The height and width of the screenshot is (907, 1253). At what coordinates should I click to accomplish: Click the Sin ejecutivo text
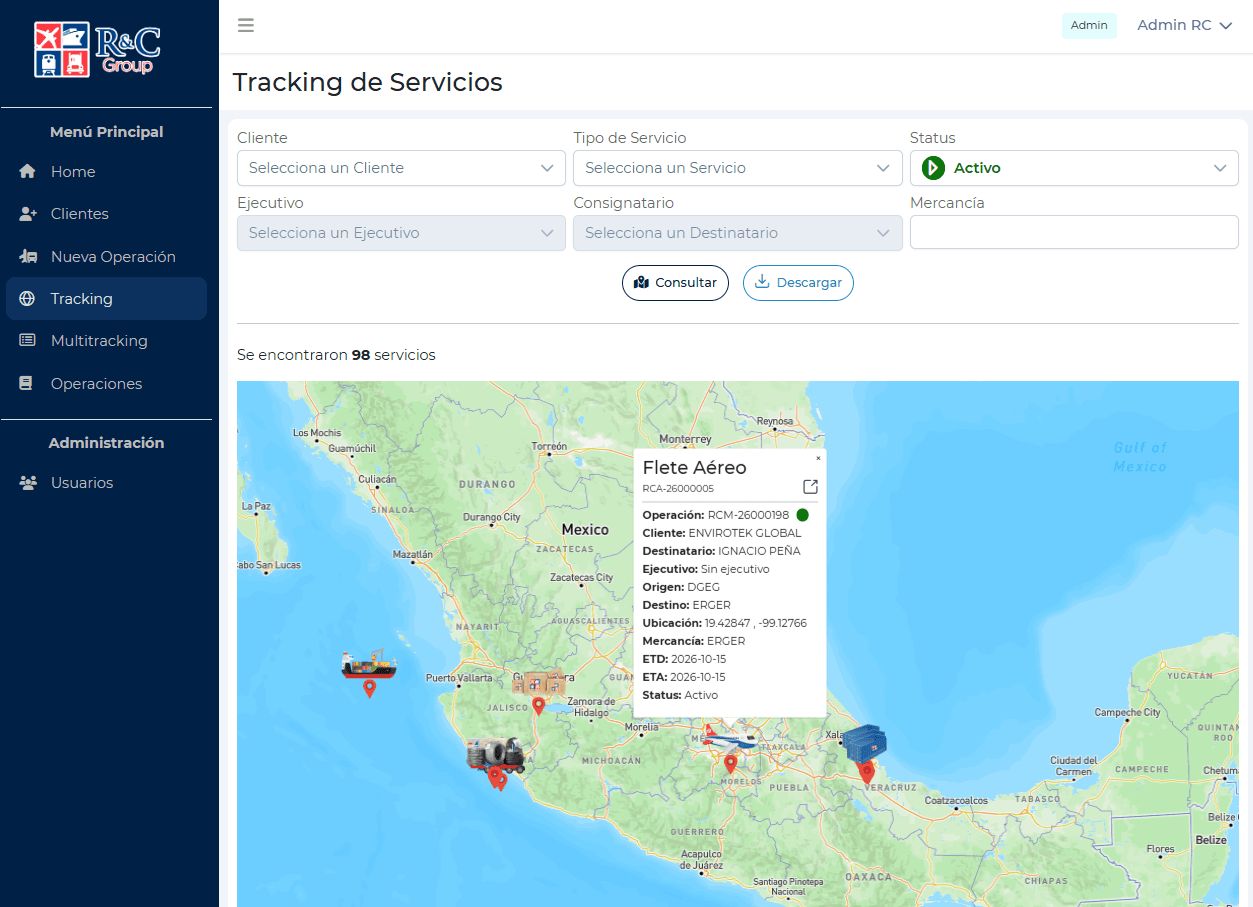(x=735, y=569)
